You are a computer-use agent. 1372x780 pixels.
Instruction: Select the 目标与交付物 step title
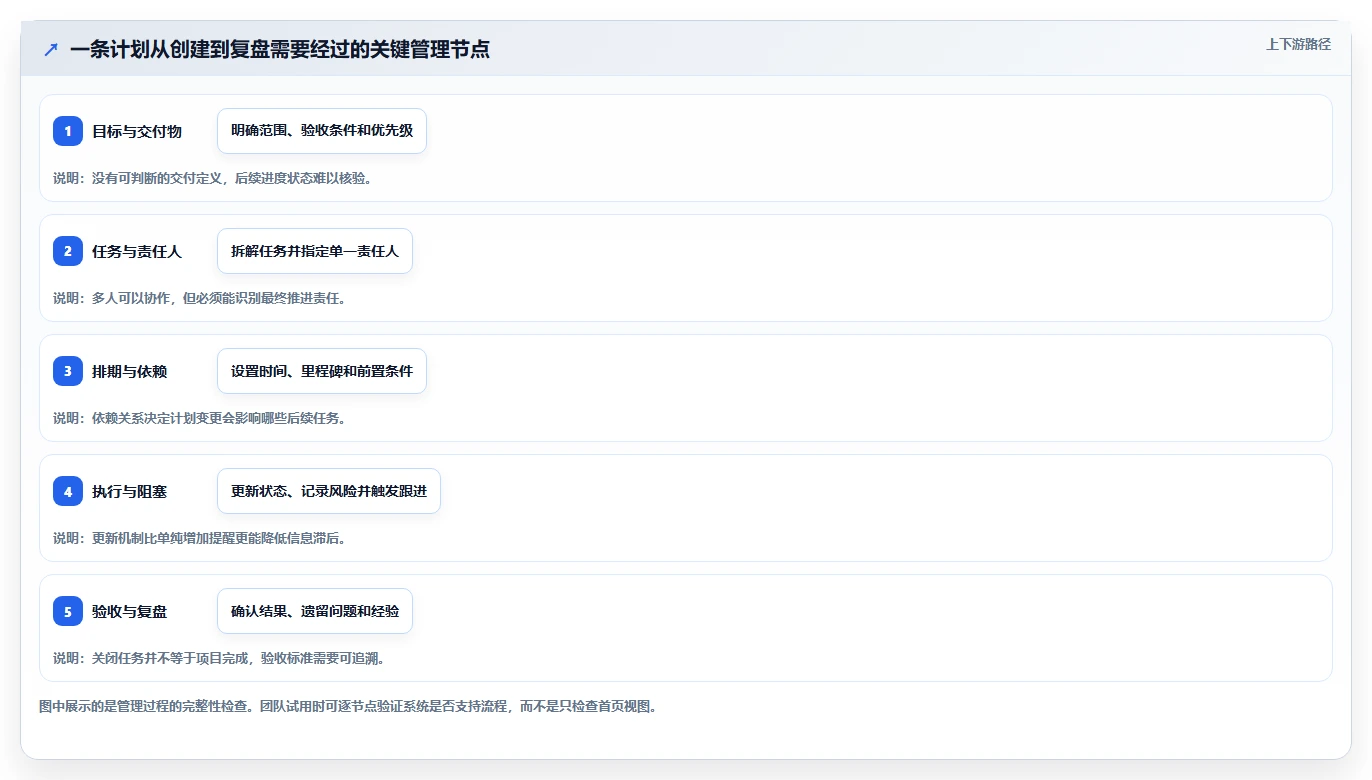[x=137, y=131]
